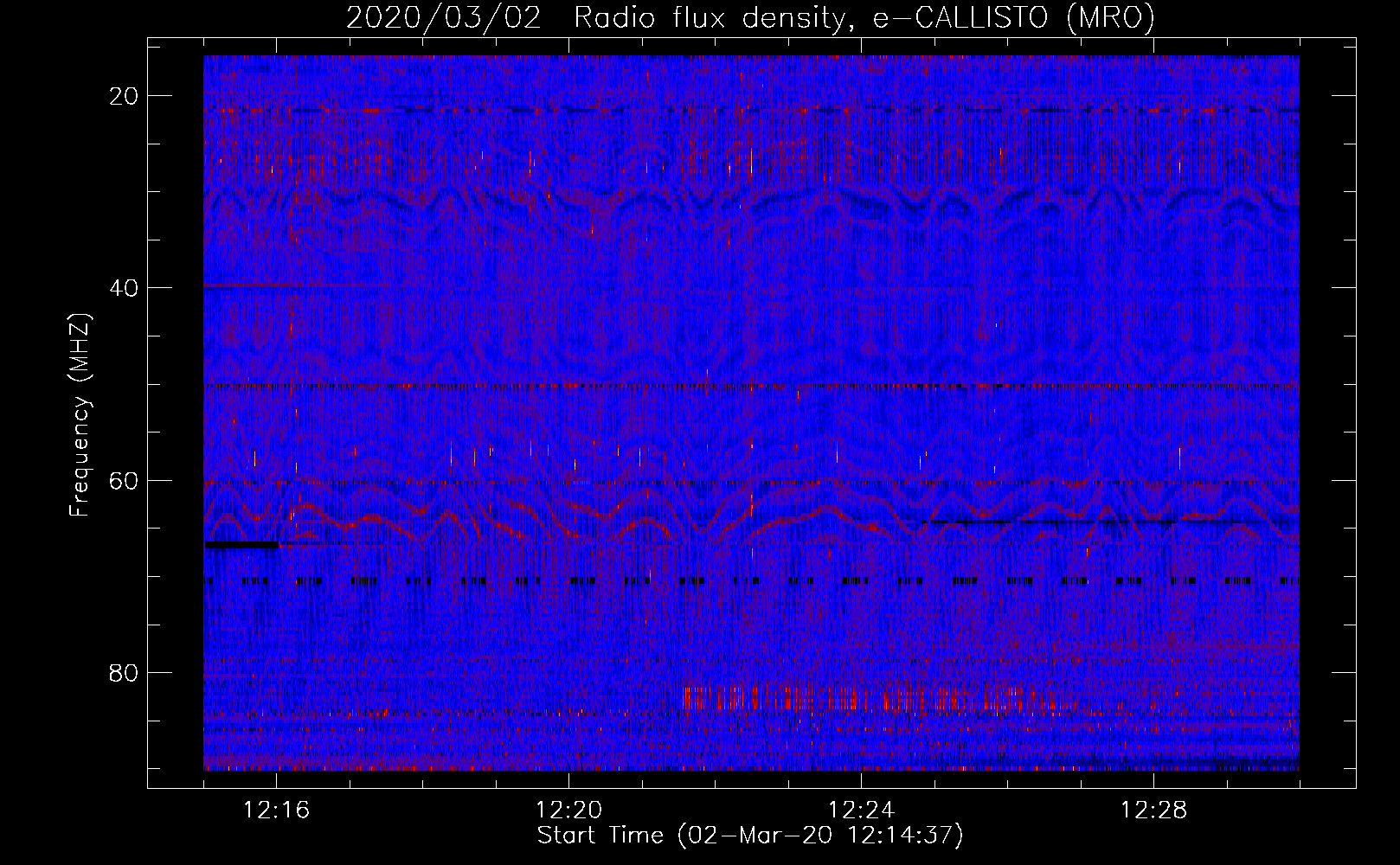The image size is (1400, 865).
Task: Click the time tick label '12:16'
Action: 277,811
